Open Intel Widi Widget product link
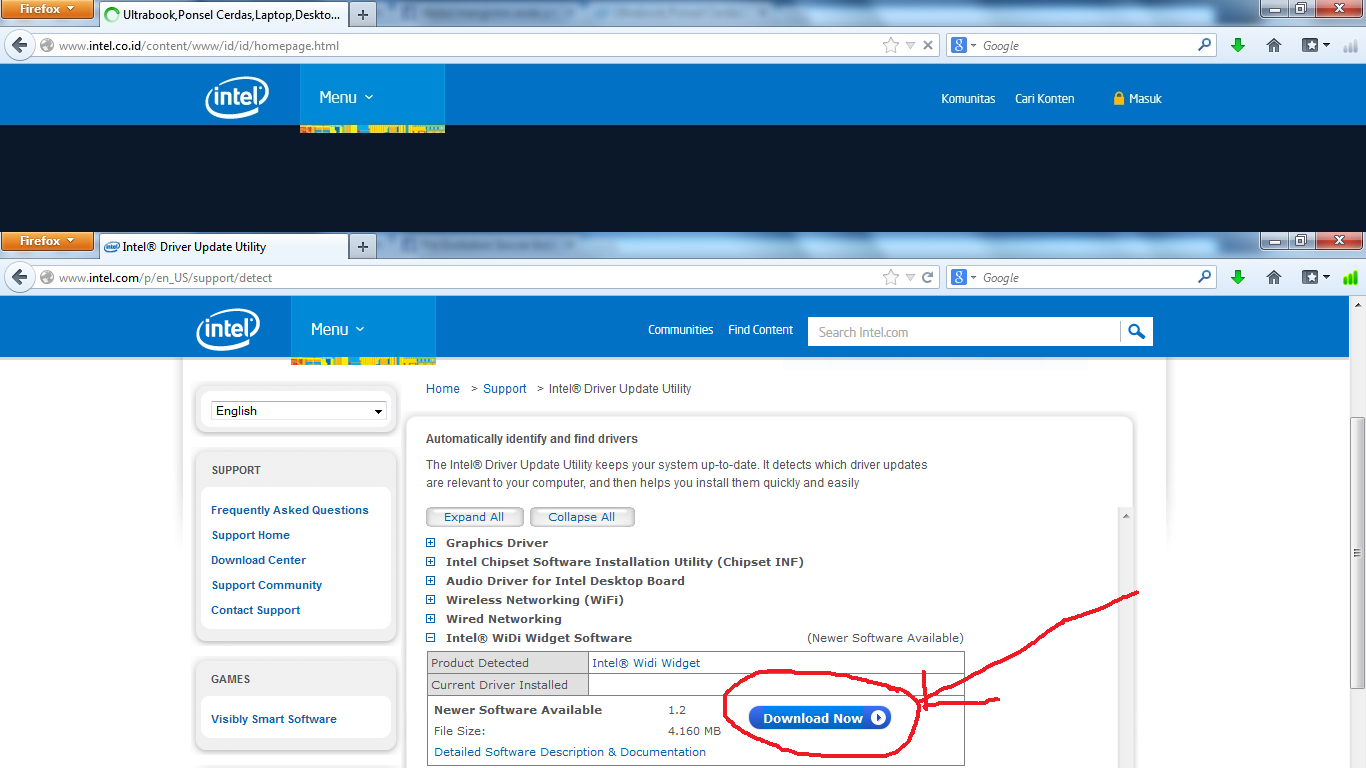The height and width of the screenshot is (768, 1366). click(x=646, y=663)
